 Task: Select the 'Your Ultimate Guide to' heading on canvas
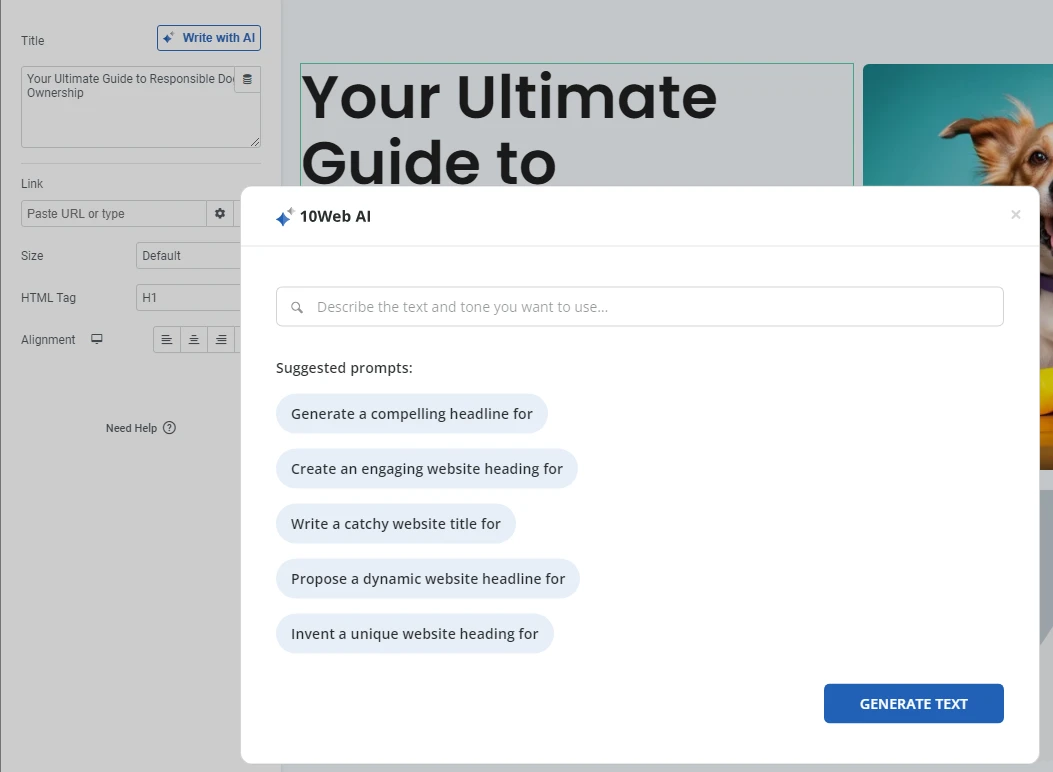click(576, 125)
